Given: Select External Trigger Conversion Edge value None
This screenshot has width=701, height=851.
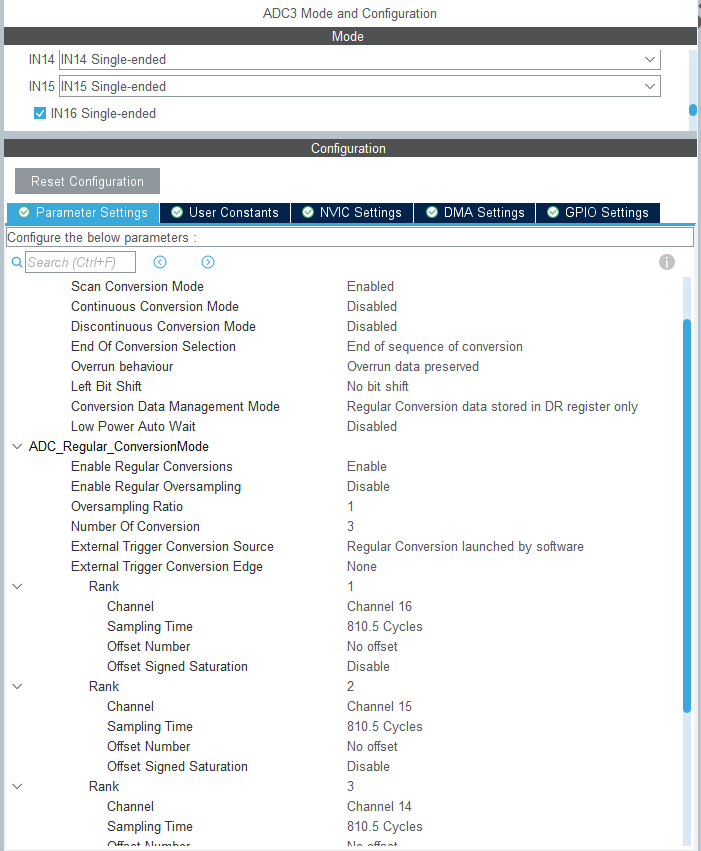Looking at the screenshot, I should pos(362,567).
